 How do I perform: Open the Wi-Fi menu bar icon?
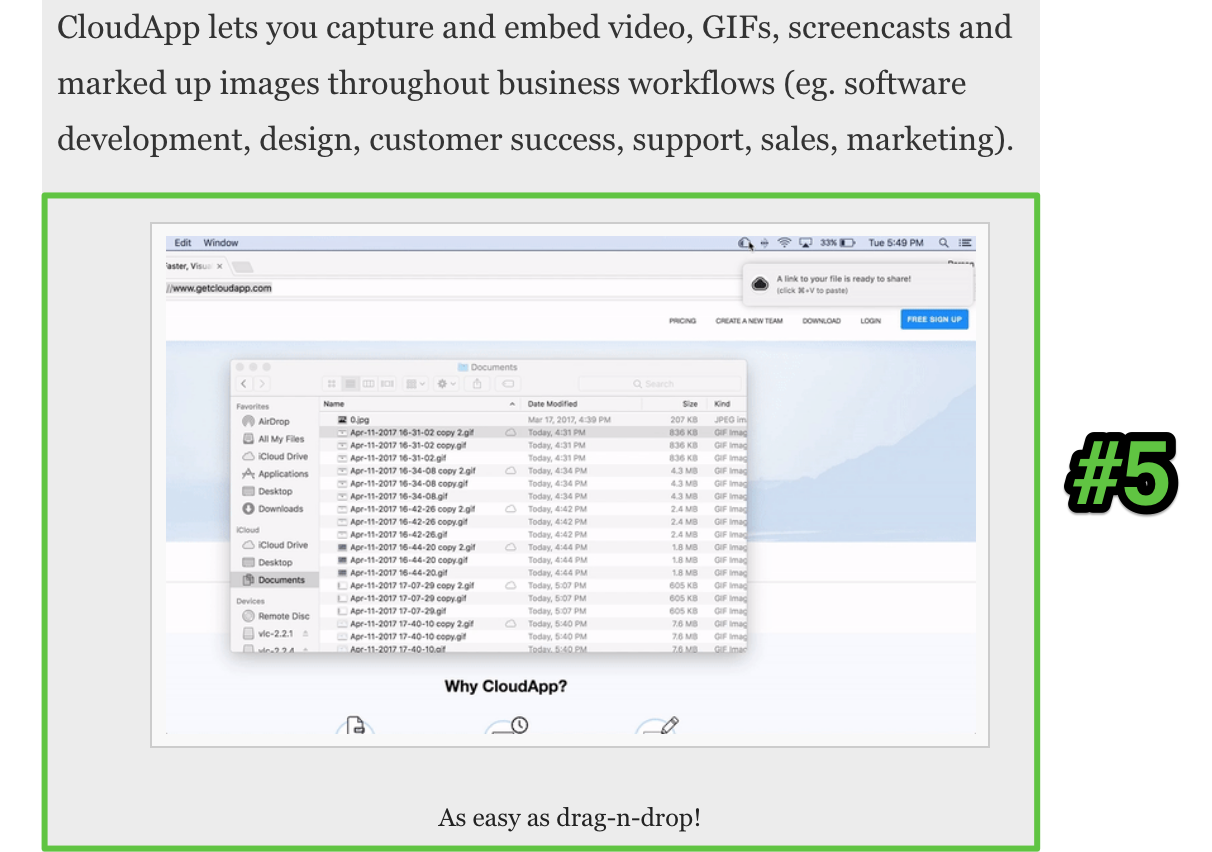pos(784,243)
